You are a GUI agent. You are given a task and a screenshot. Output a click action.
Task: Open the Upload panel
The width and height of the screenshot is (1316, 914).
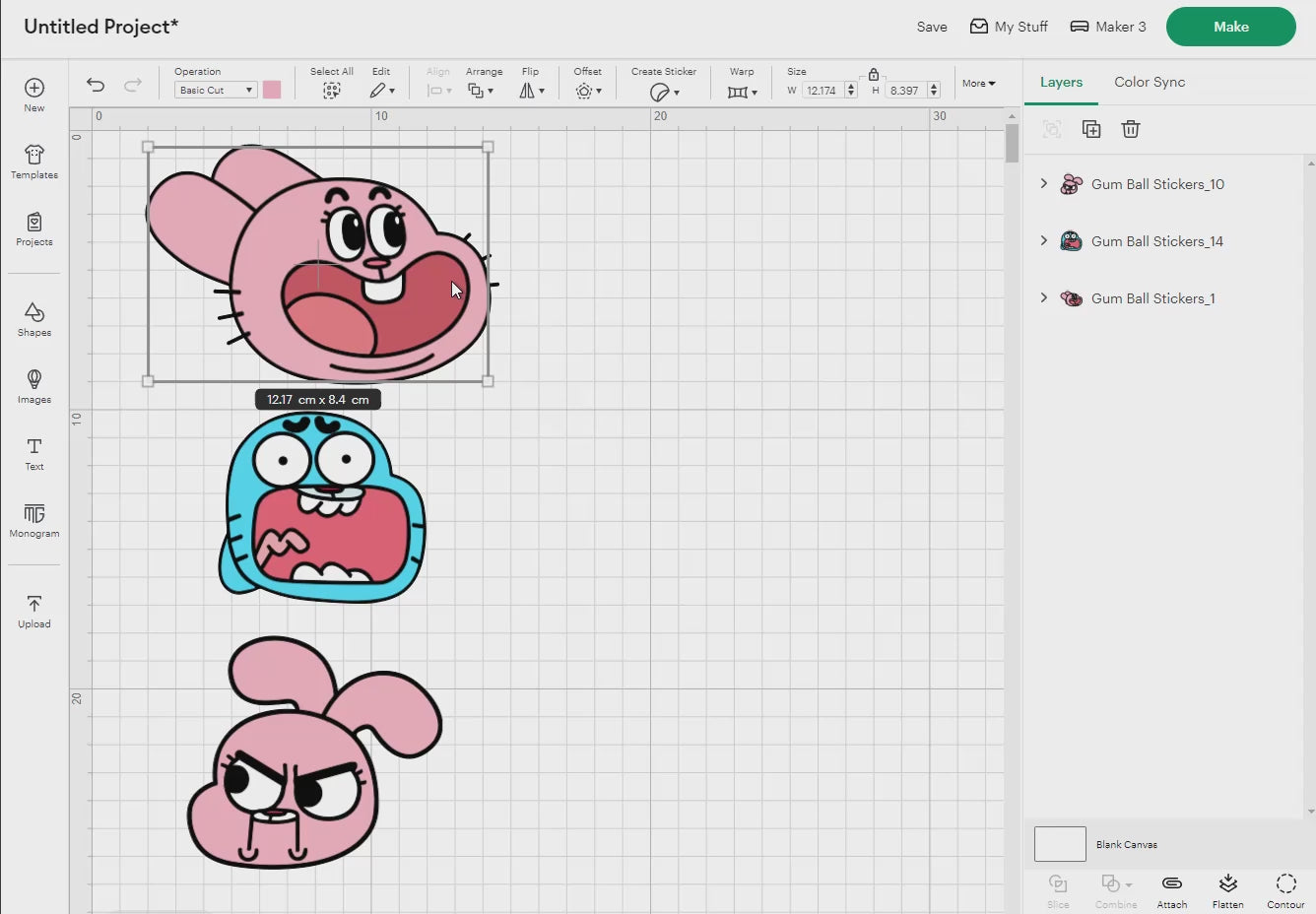34,611
